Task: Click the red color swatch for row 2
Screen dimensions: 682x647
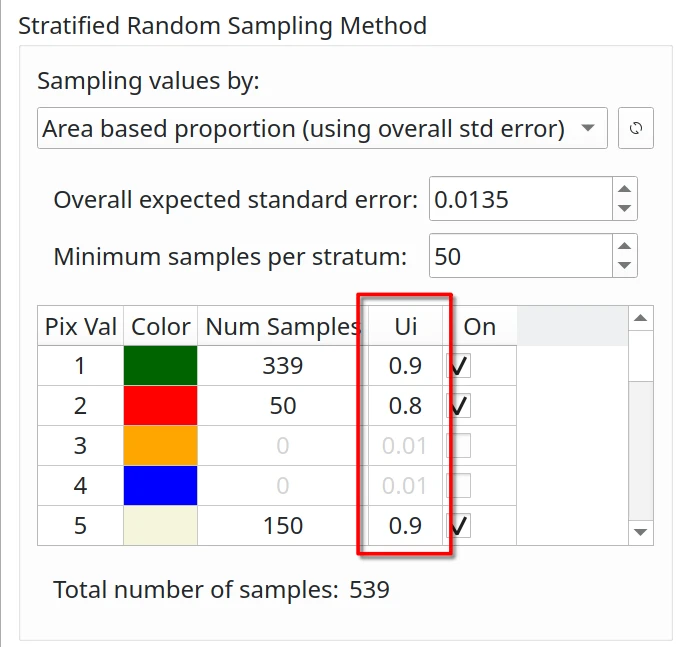Action: click(160, 406)
